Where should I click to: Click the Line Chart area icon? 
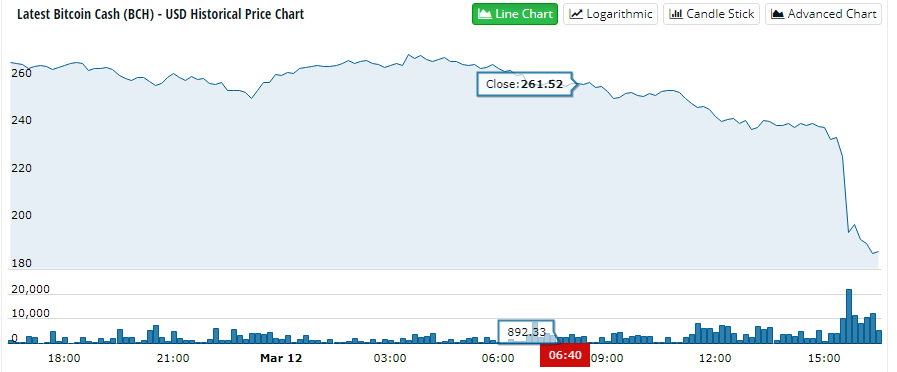(485, 14)
